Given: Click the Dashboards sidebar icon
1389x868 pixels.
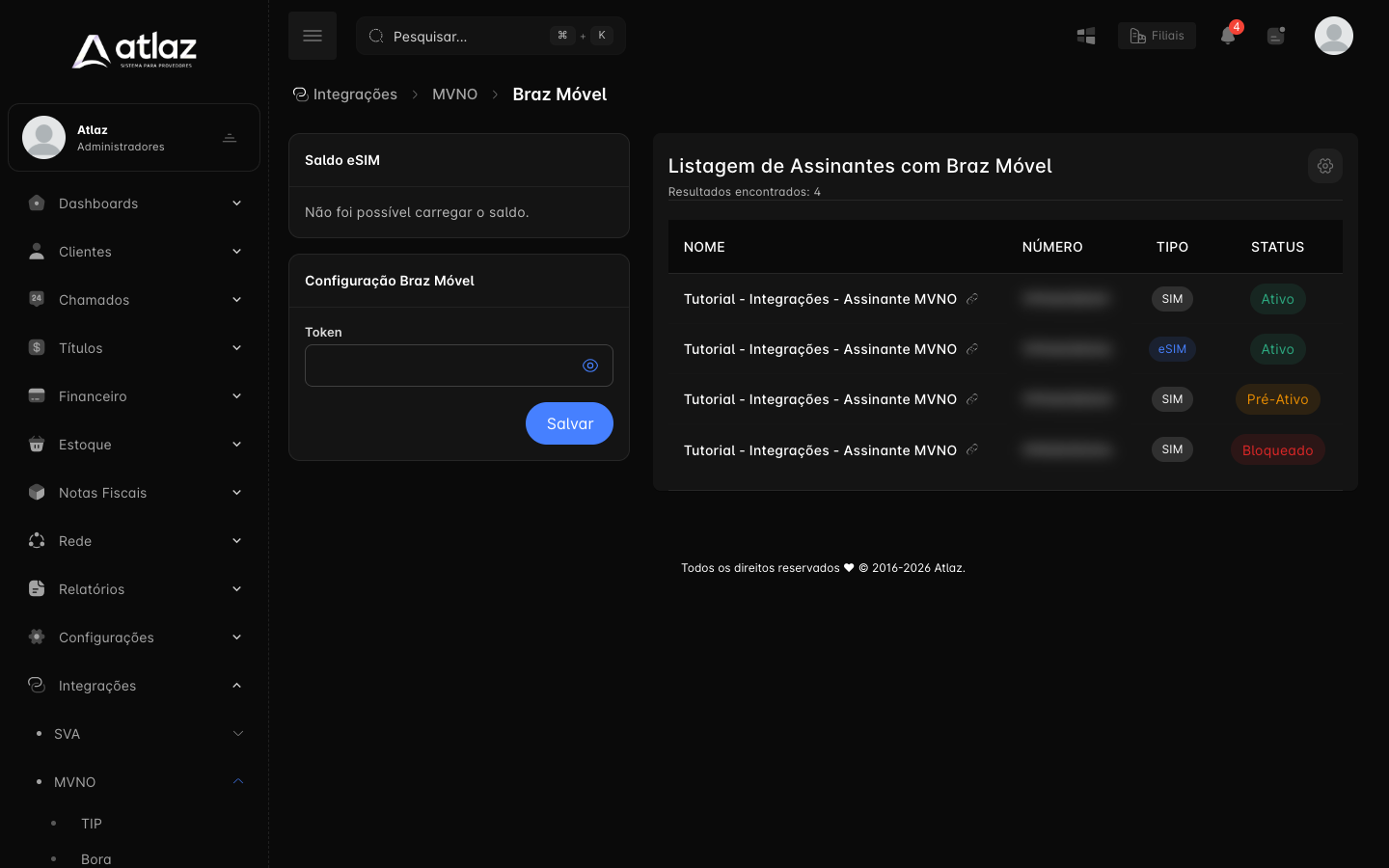Looking at the screenshot, I should click(37, 203).
